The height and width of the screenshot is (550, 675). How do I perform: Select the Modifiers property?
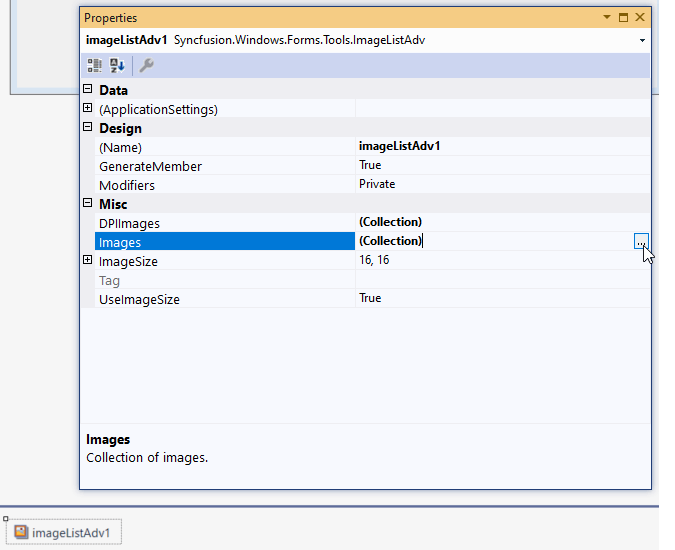click(x=225, y=185)
